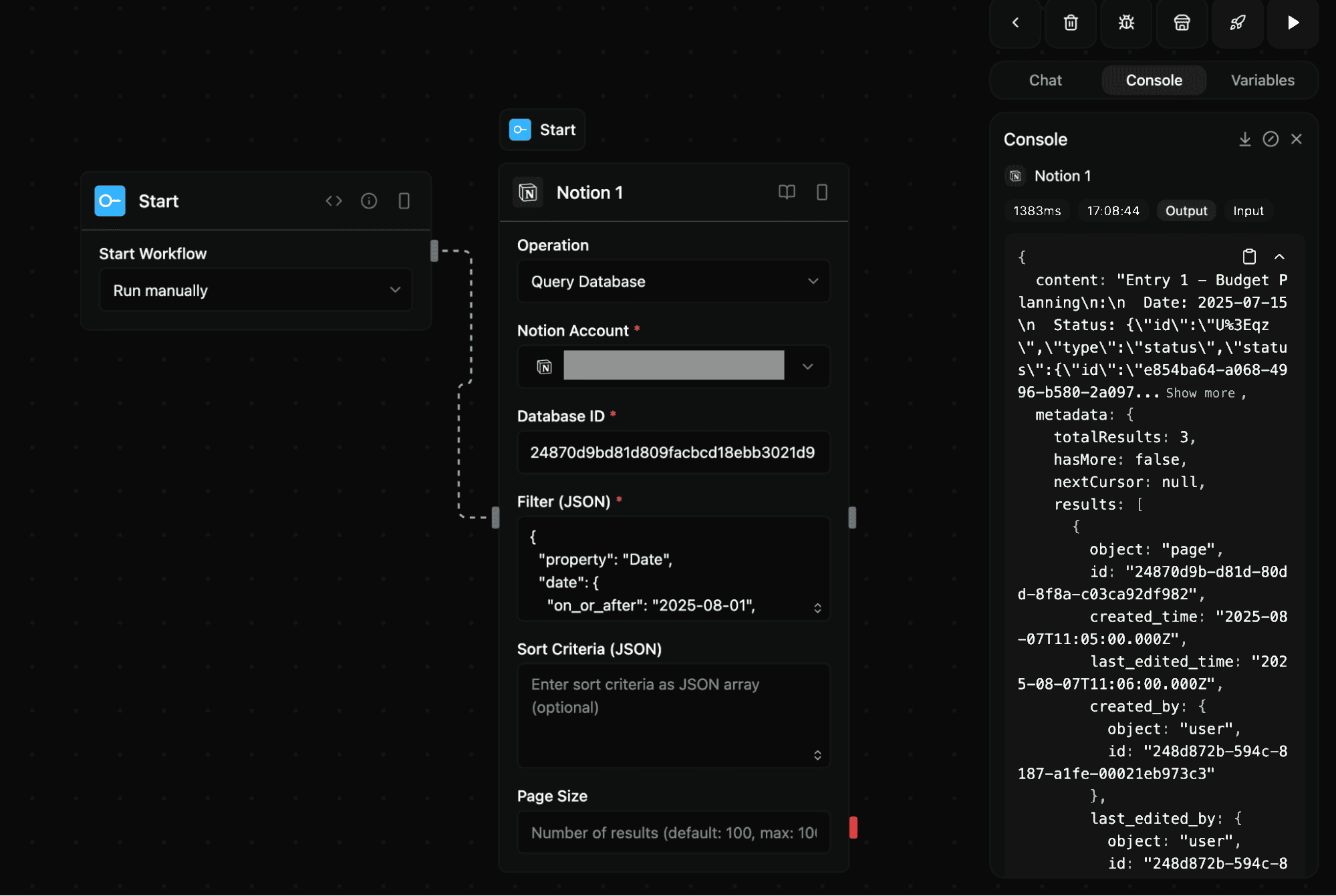Screen dimensions: 1336x896
Task: Open the debugger with the bug icon
Action: (x=1125, y=23)
